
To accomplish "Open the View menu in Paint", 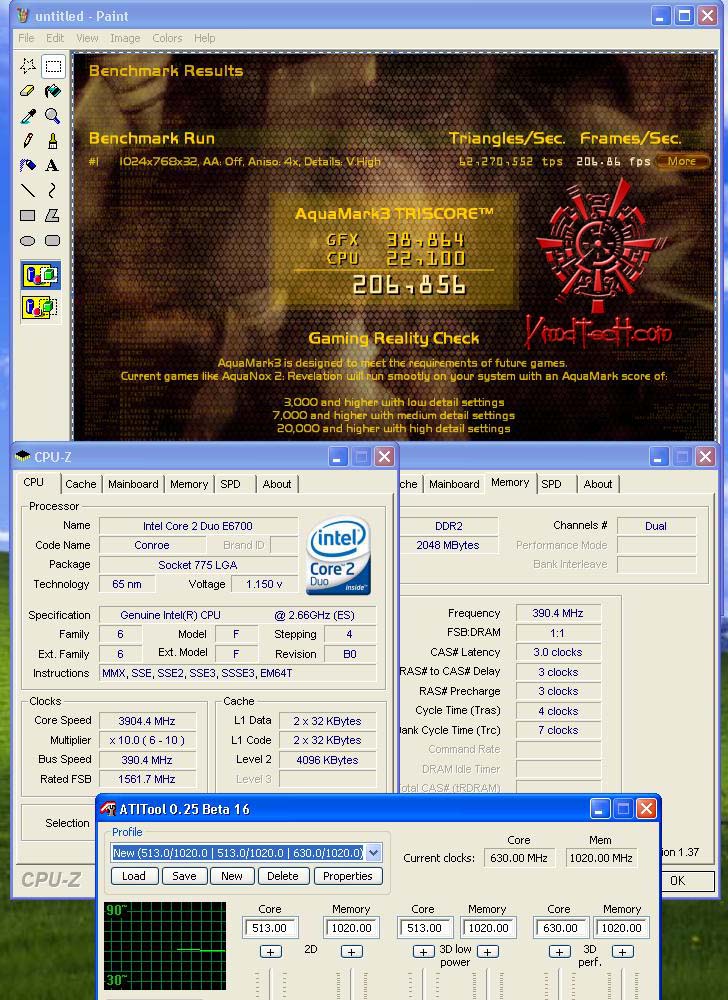I will [87, 38].
